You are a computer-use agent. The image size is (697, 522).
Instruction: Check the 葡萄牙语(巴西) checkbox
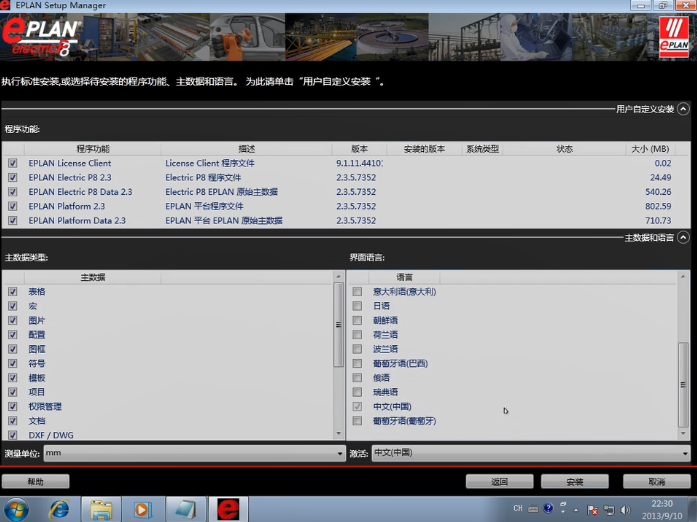click(357, 363)
